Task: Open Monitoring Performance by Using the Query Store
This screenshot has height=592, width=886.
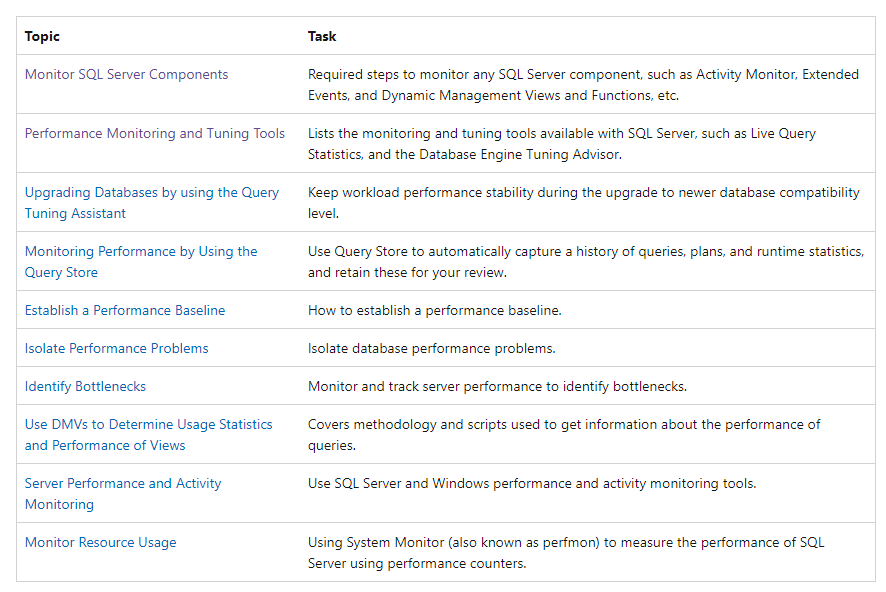Action: coord(140,252)
